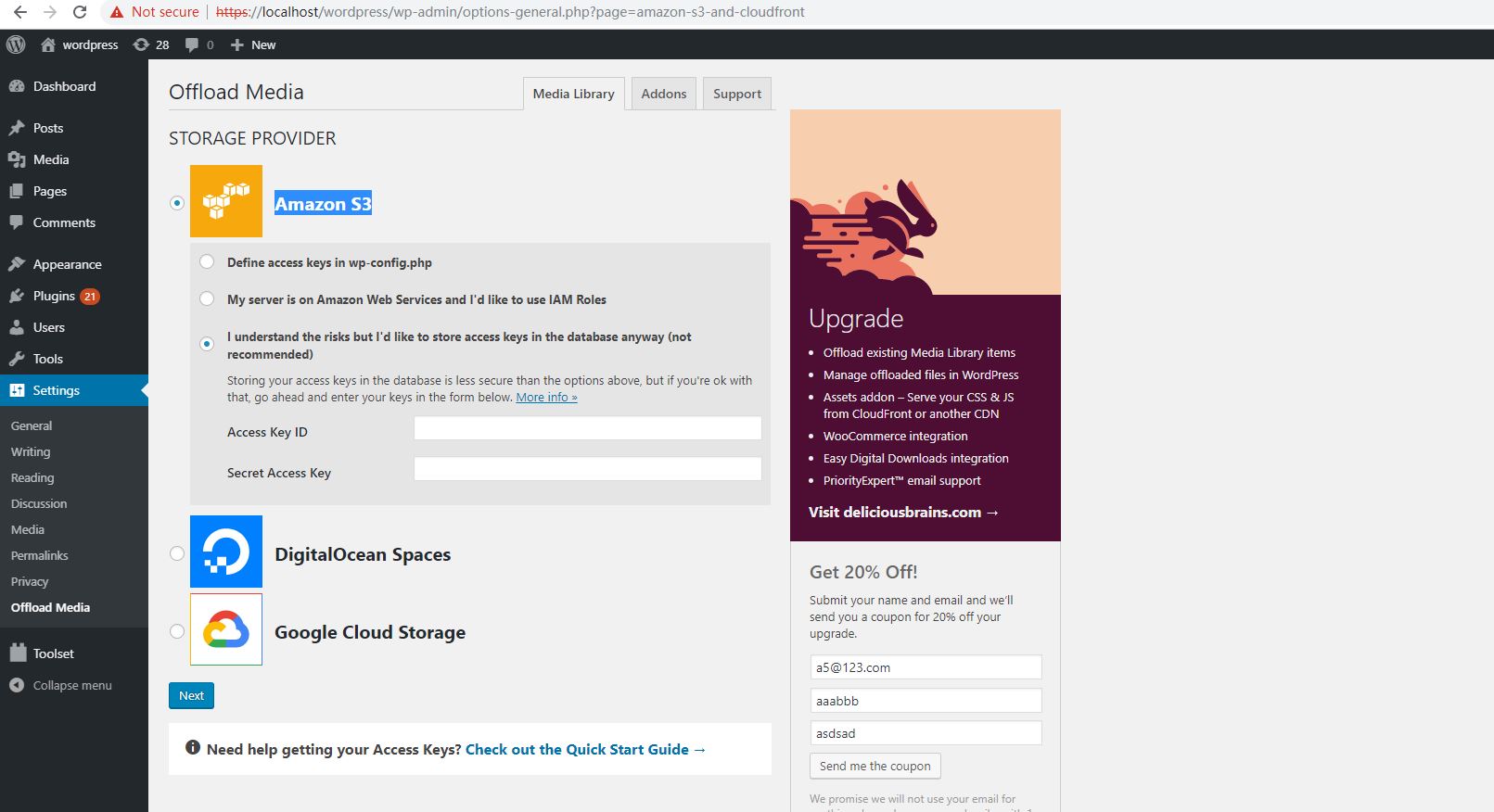Select the Amazon S3 radio button

[177, 203]
